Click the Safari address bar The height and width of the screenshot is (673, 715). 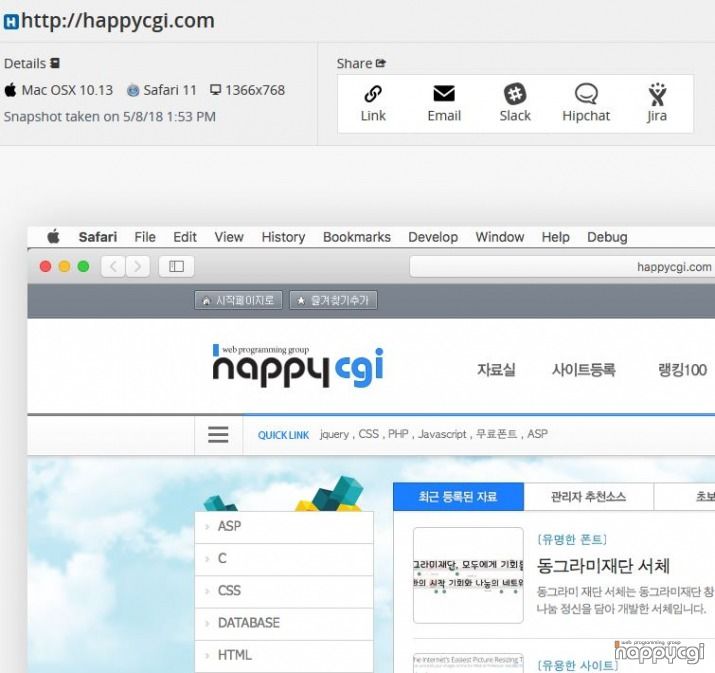562,267
